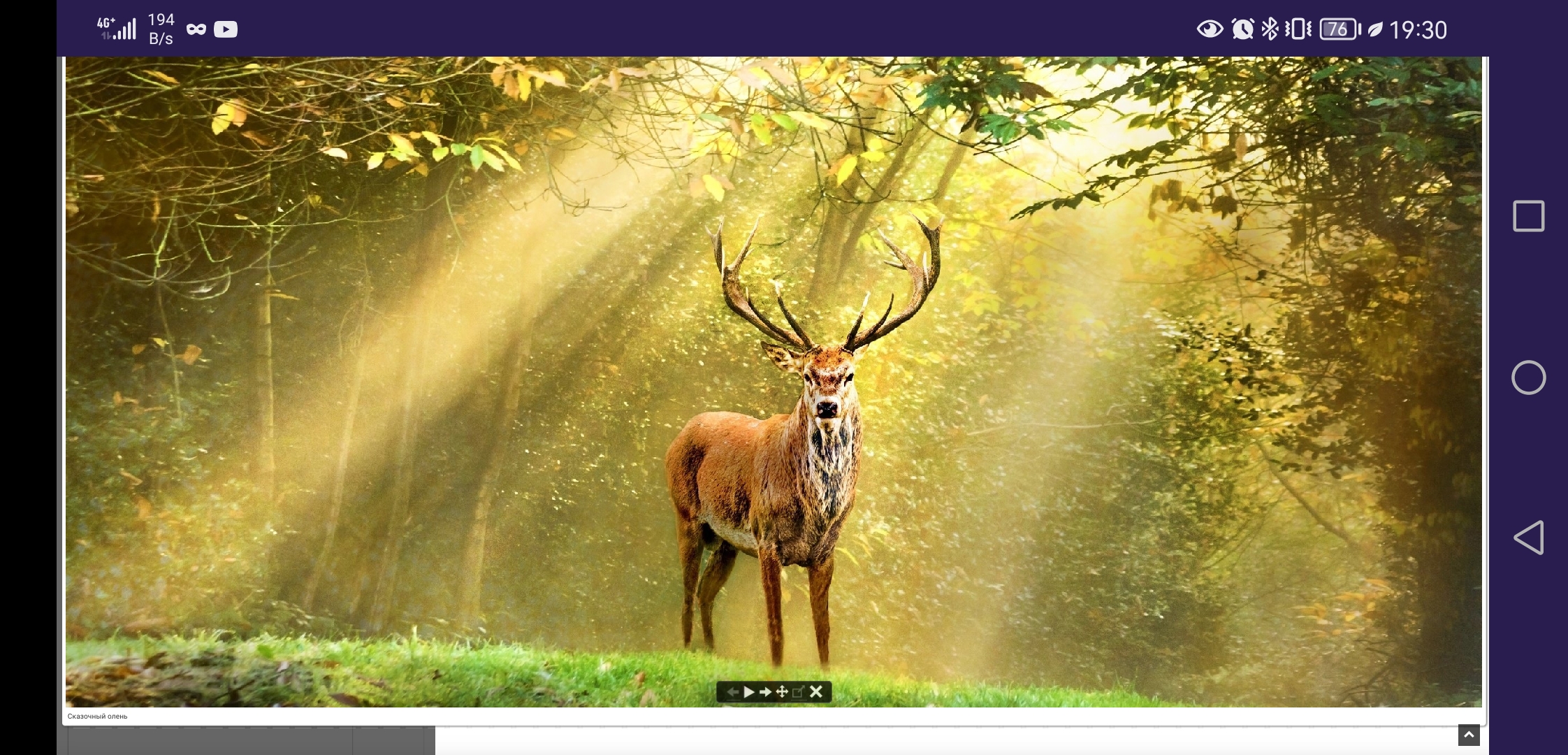Tap the battery level indicator
Image resolution: width=1568 pixels, height=755 pixels.
[x=1339, y=29]
